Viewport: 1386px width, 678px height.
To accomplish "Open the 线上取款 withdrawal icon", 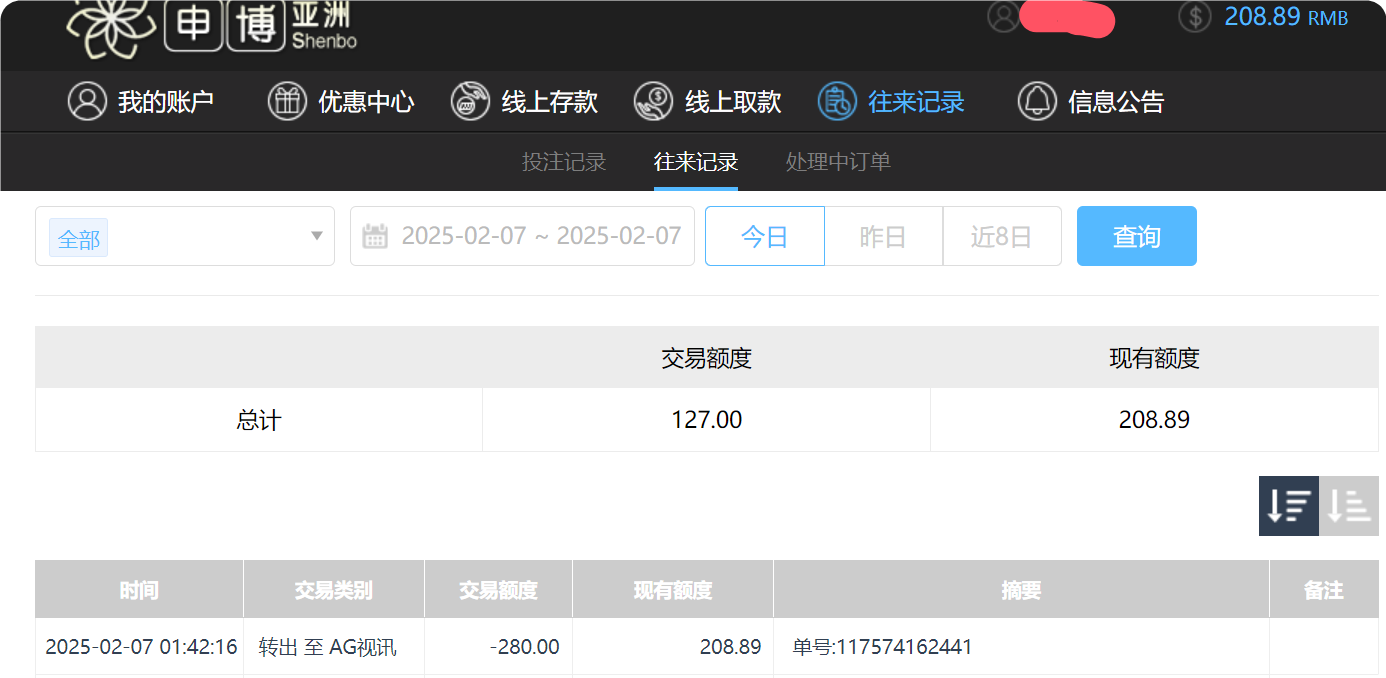I will pos(654,101).
